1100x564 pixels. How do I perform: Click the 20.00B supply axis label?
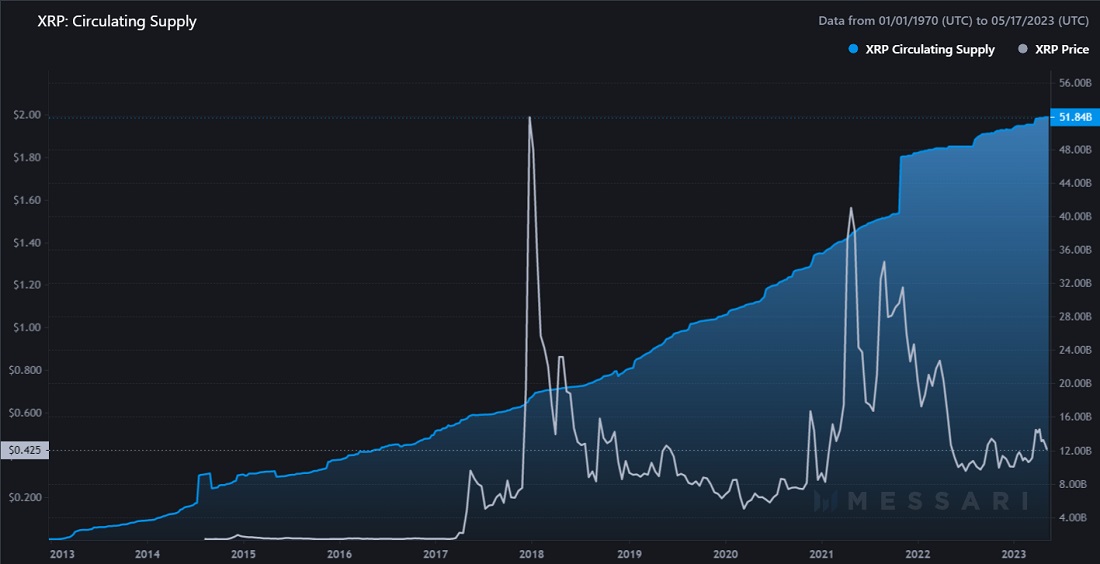click(1075, 384)
